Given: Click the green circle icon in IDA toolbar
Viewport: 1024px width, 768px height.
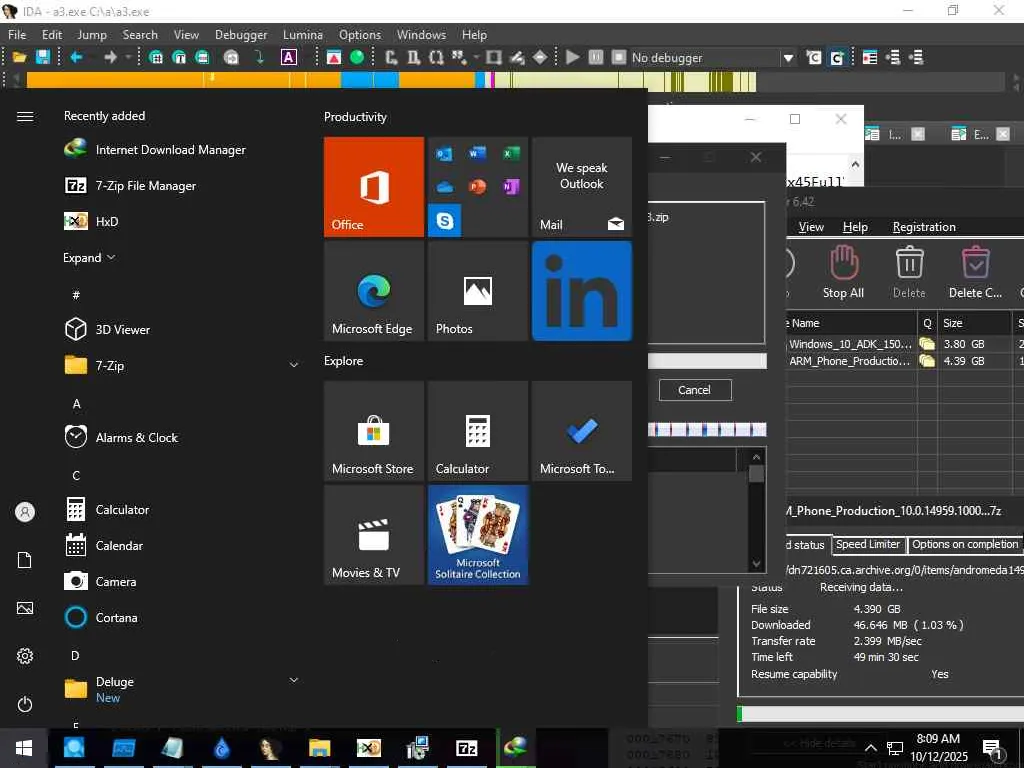Looking at the screenshot, I should click(357, 57).
